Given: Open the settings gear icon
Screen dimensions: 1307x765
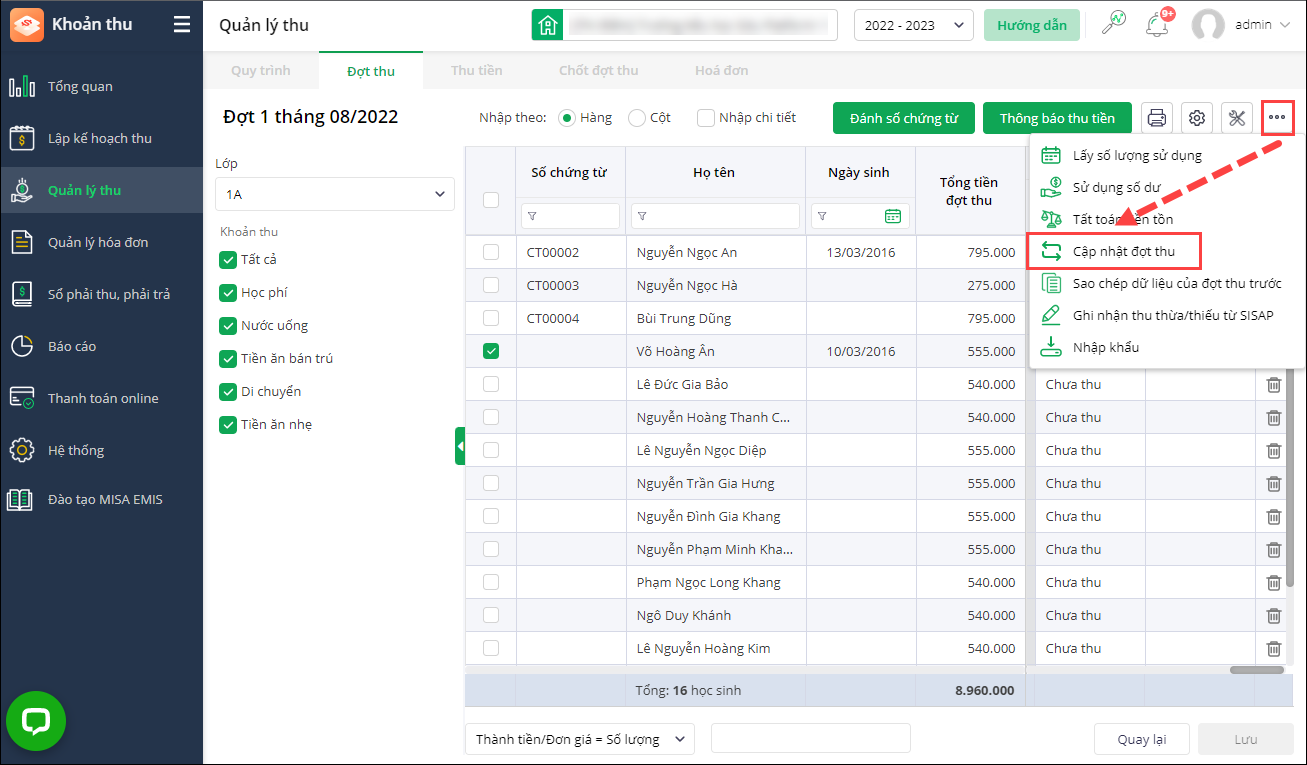Looking at the screenshot, I should click(1197, 118).
